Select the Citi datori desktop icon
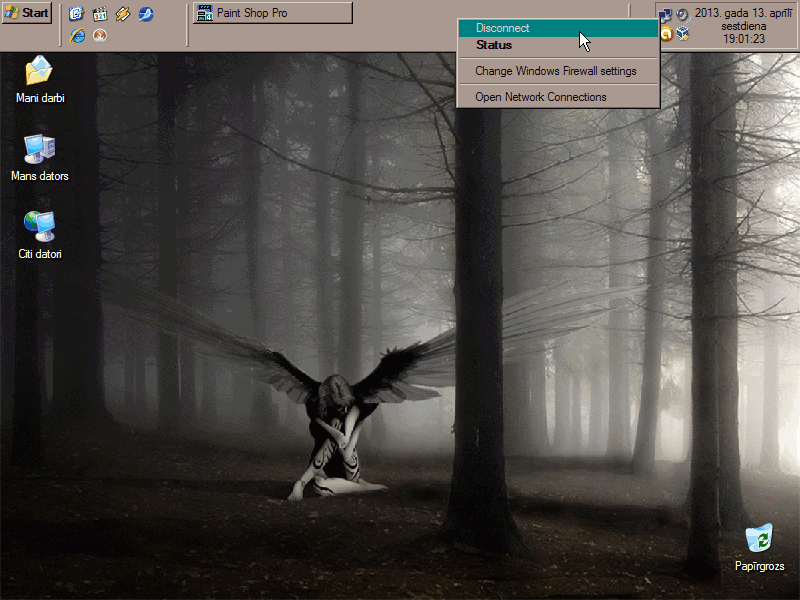800x600 pixels. [x=40, y=236]
